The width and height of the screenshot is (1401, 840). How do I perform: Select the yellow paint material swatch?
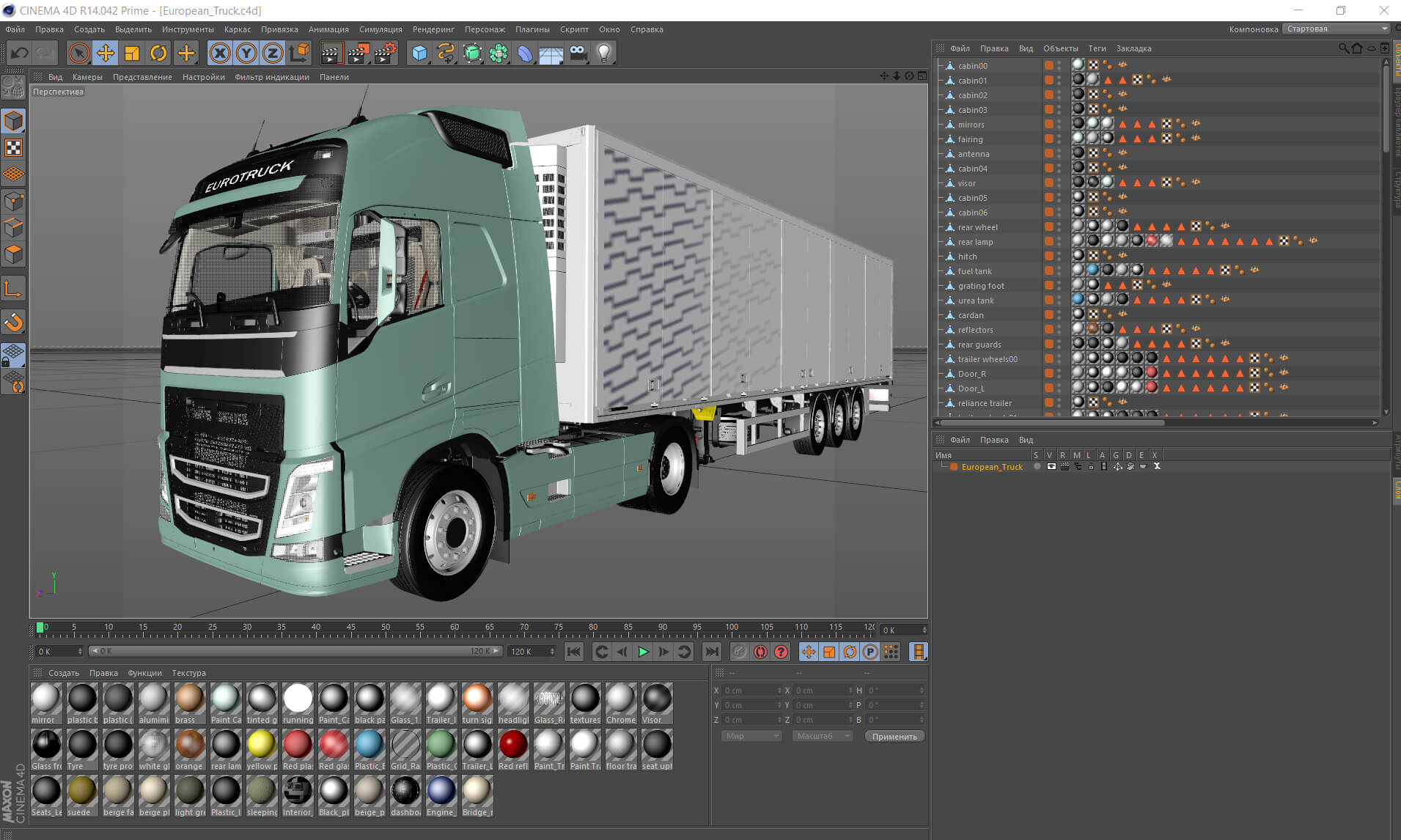point(262,748)
